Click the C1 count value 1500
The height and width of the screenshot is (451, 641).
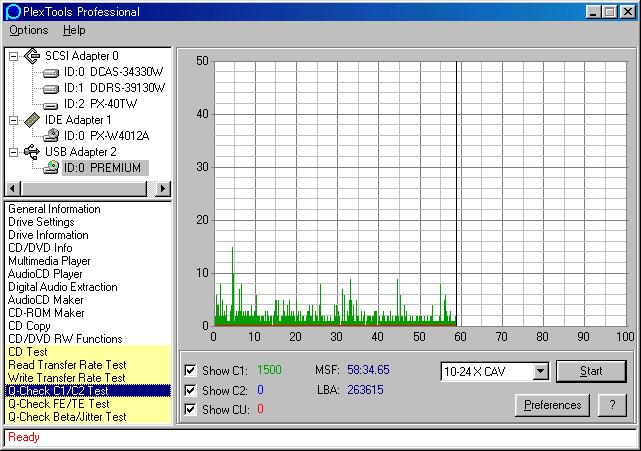click(x=269, y=370)
